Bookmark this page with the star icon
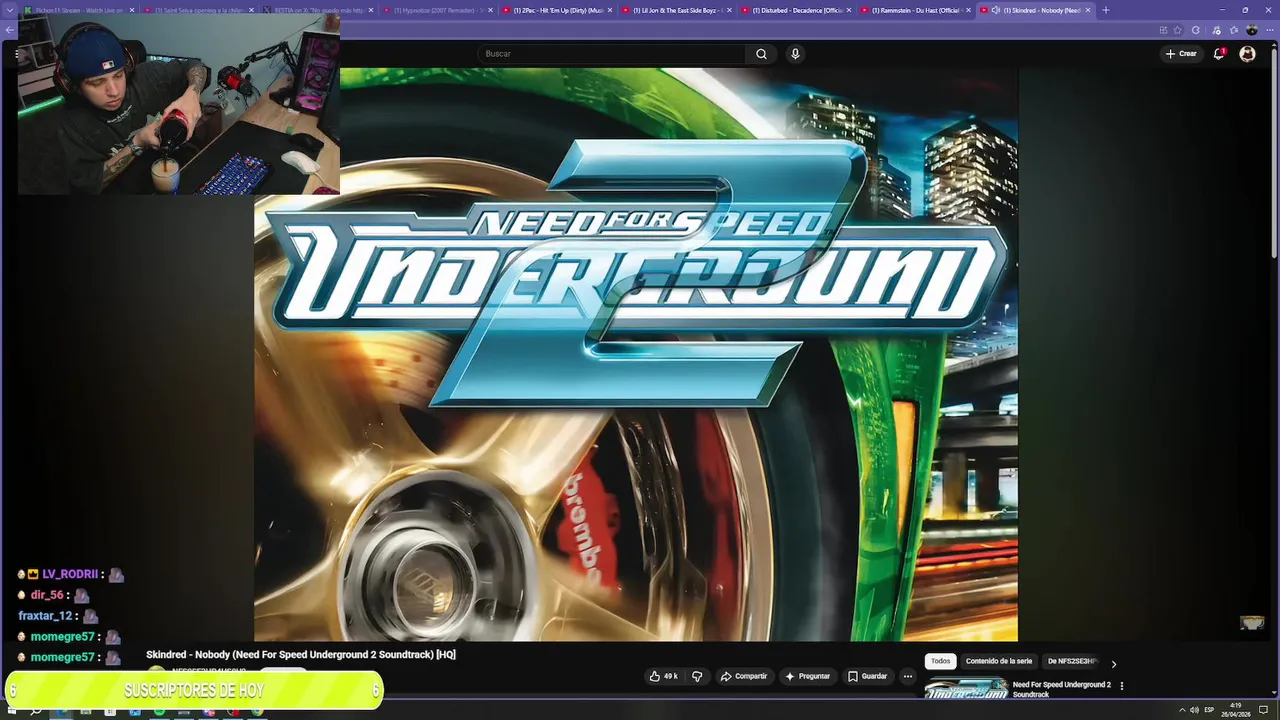 coord(1177,30)
